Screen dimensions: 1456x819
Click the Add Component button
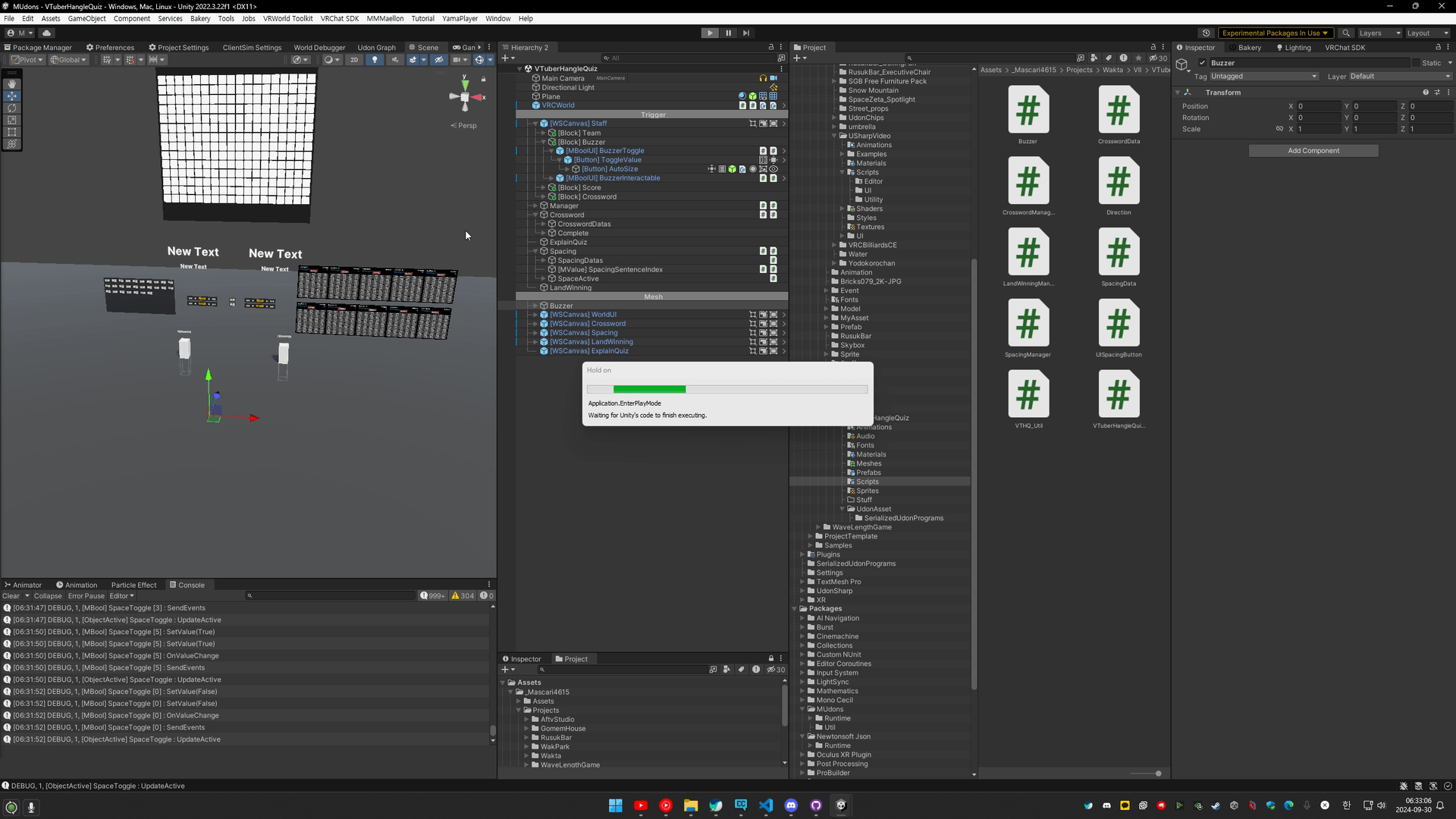coord(1313,151)
